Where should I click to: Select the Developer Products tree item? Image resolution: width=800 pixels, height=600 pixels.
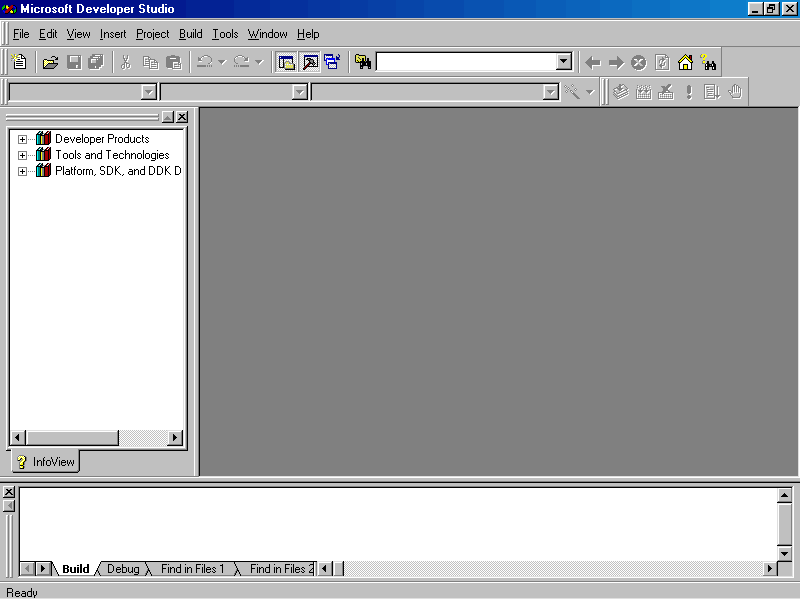coord(102,139)
